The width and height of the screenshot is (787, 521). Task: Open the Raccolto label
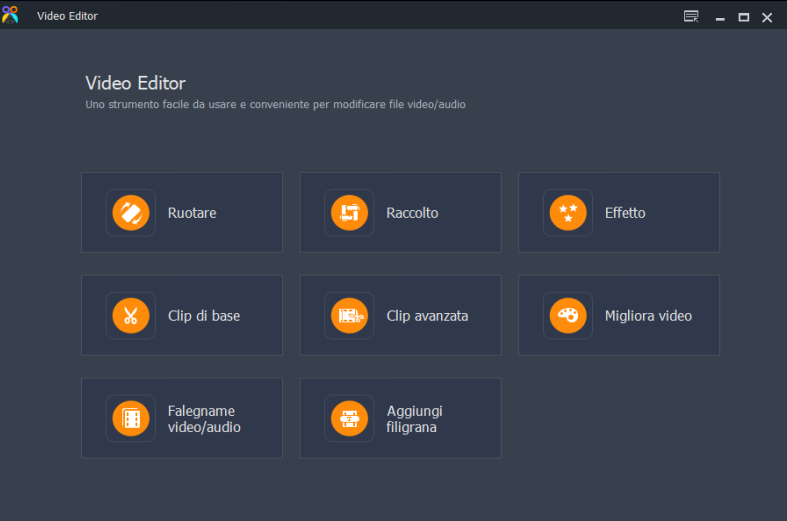tap(412, 213)
